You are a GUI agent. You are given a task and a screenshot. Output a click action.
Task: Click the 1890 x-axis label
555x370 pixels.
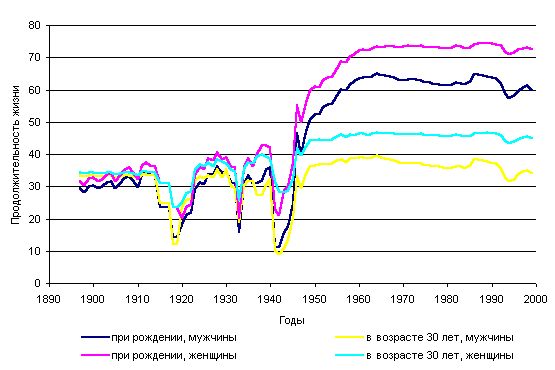(x=48, y=299)
